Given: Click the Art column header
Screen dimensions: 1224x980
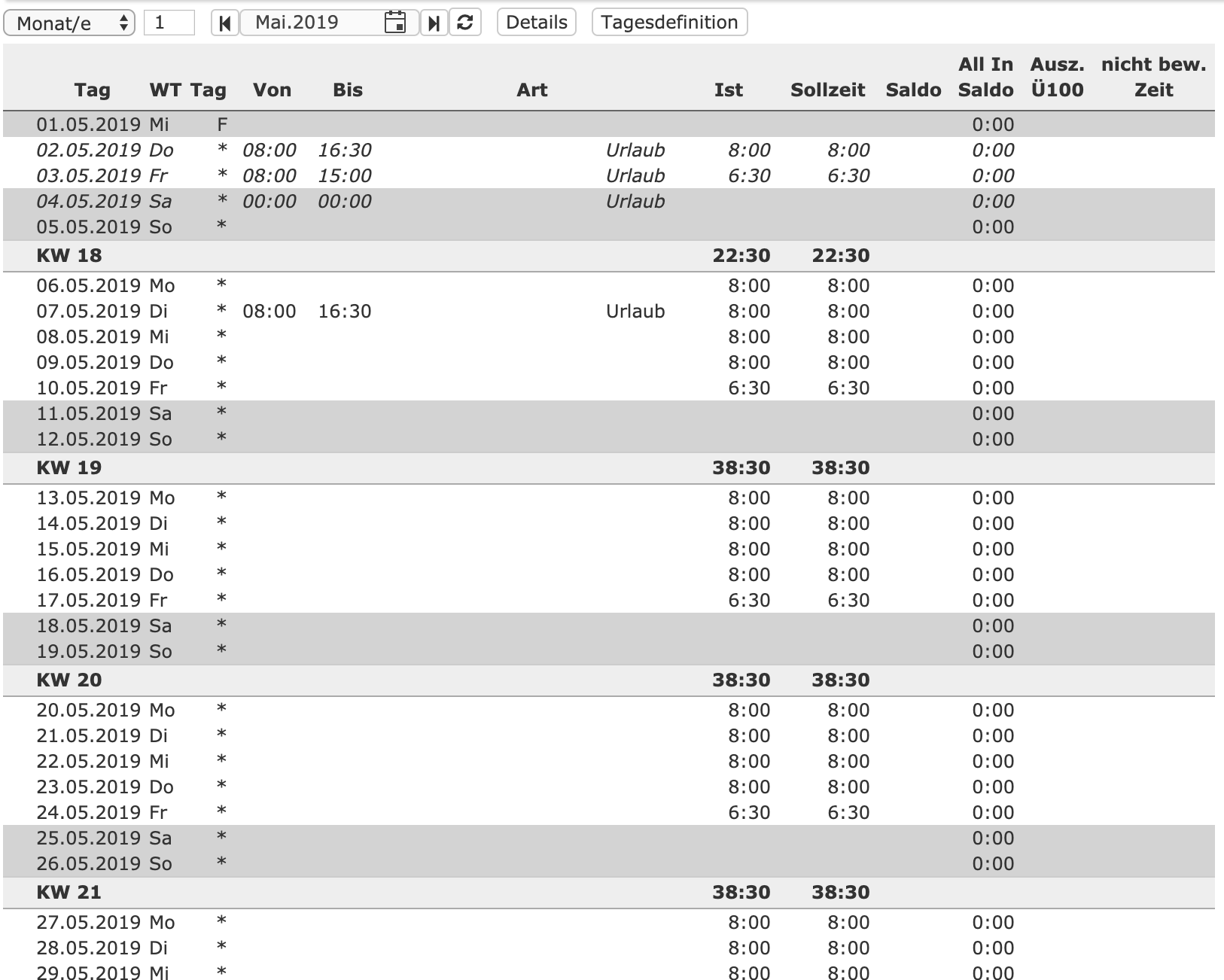Looking at the screenshot, I should (531, 90).
